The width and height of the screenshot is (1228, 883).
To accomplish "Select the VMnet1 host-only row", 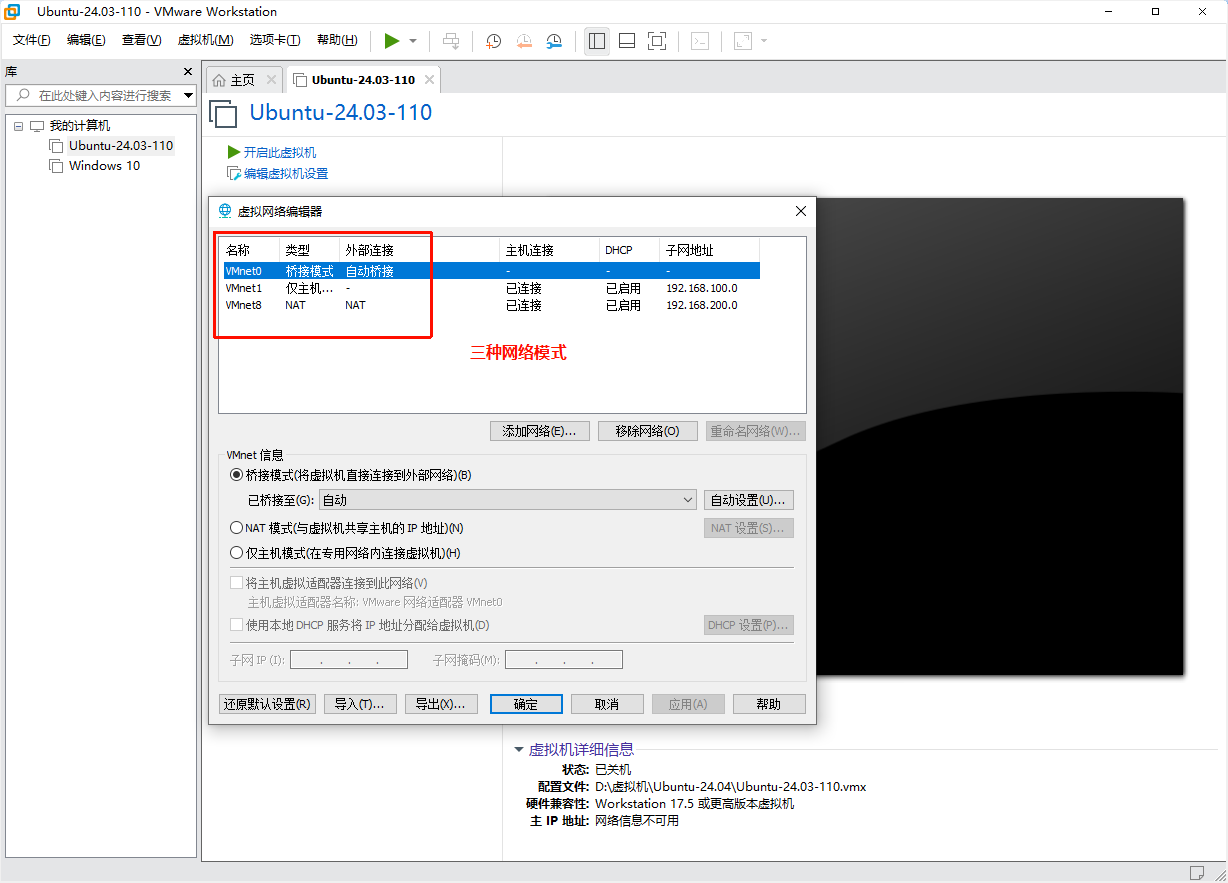I will (490, 288).
